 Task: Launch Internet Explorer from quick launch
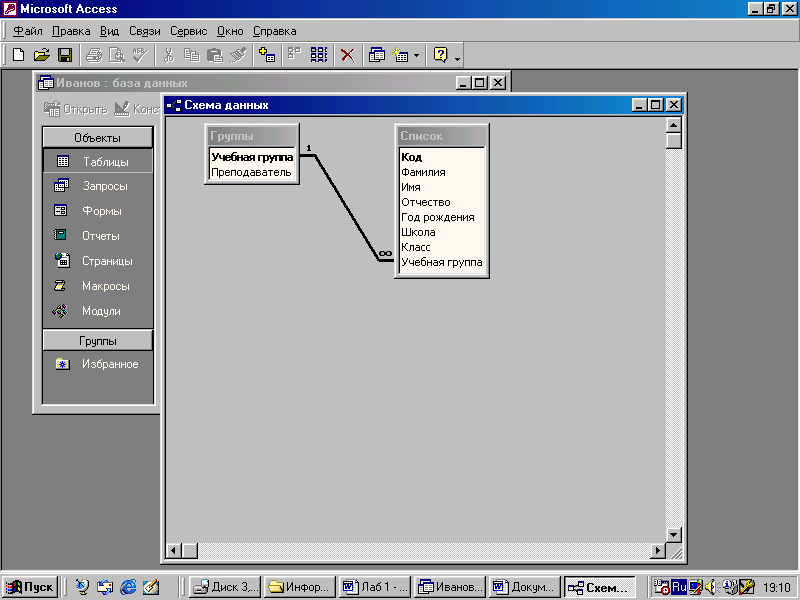[x=128, y=587]
